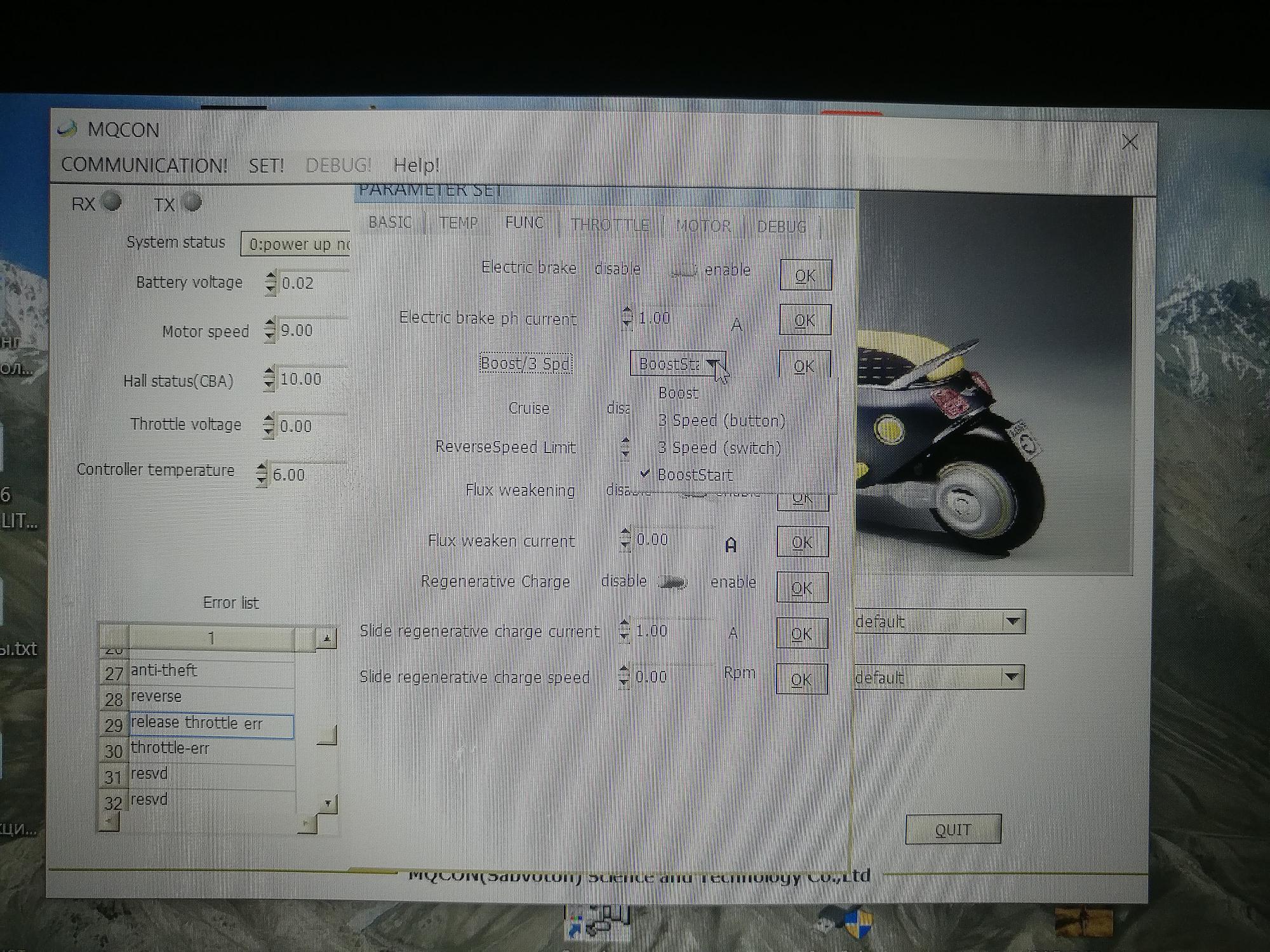Click the Error list scrollbar thumb
1270x952 pixels.
coord(326,735)
